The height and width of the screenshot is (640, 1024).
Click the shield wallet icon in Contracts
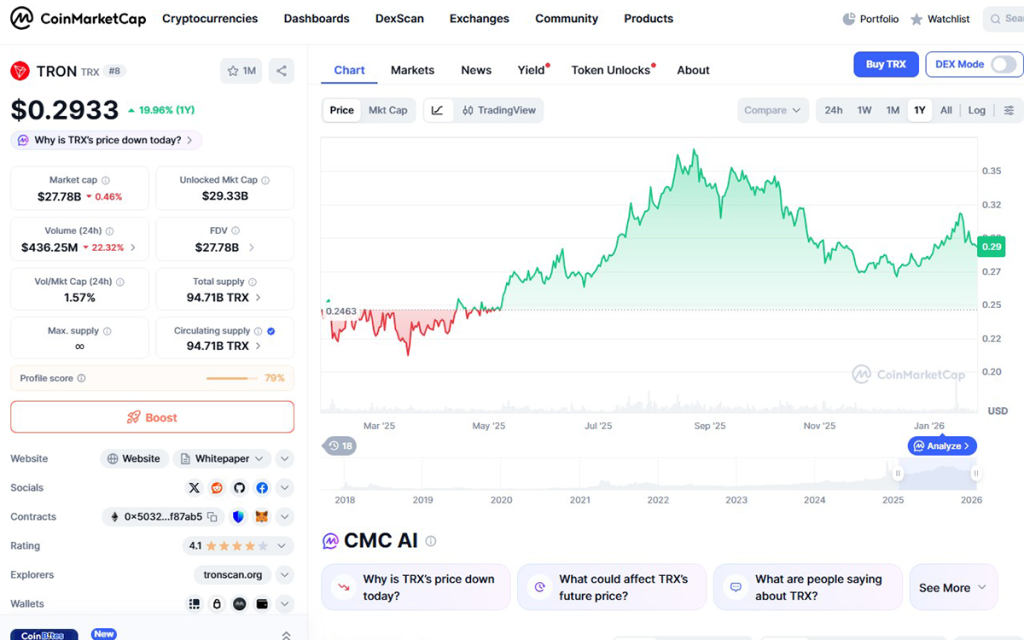pyautogui.click(x=238, y=517)
